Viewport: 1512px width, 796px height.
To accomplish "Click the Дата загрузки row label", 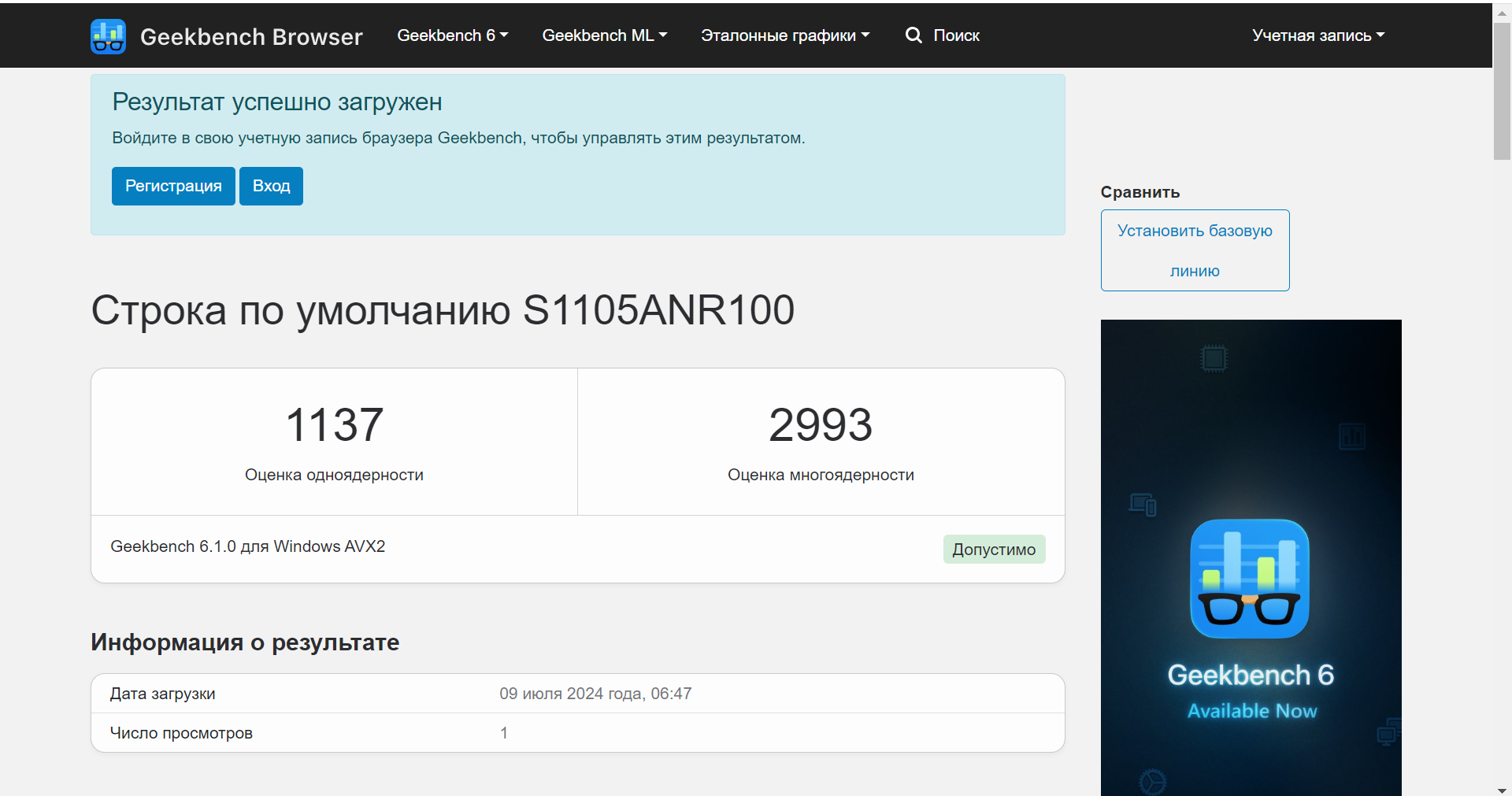I will tap(163, 694).
